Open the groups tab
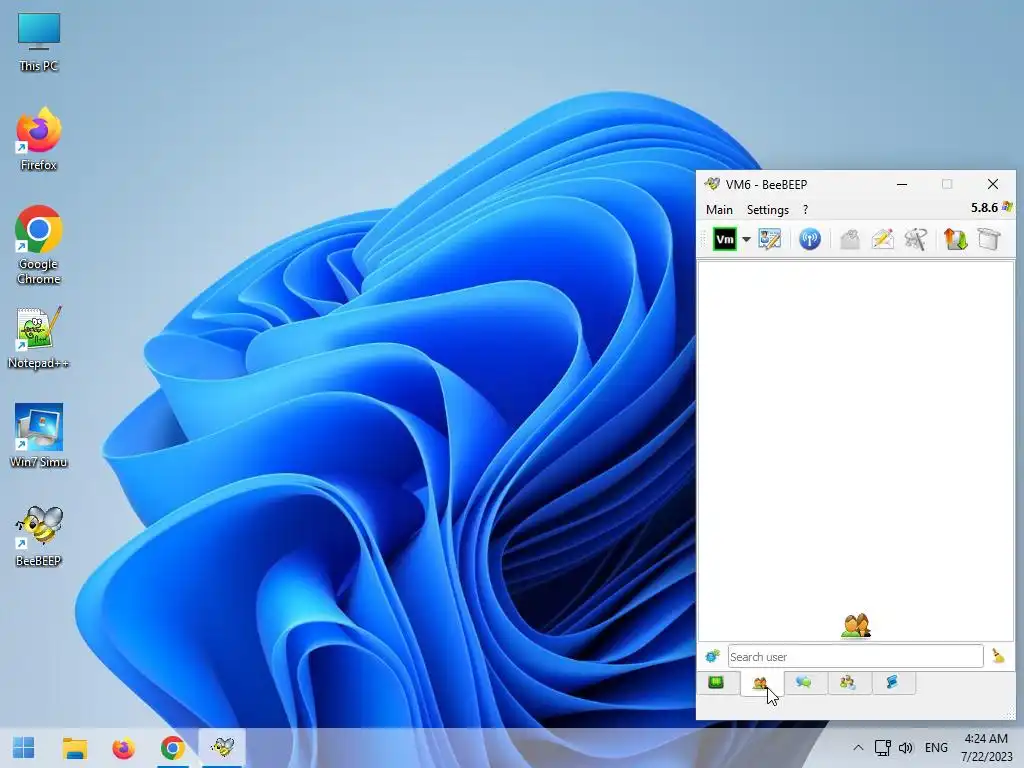The width and height of the screenshot is (1024, 768). 848,683
